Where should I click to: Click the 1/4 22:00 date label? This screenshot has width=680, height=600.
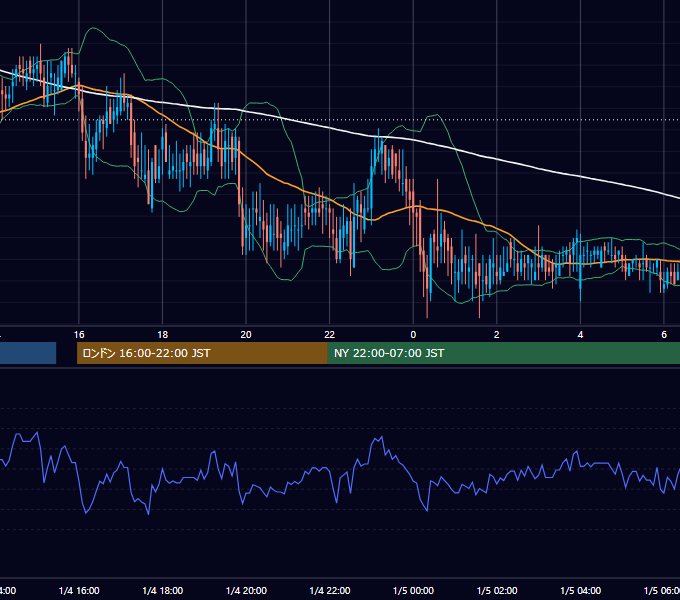[x=330, y=590]
